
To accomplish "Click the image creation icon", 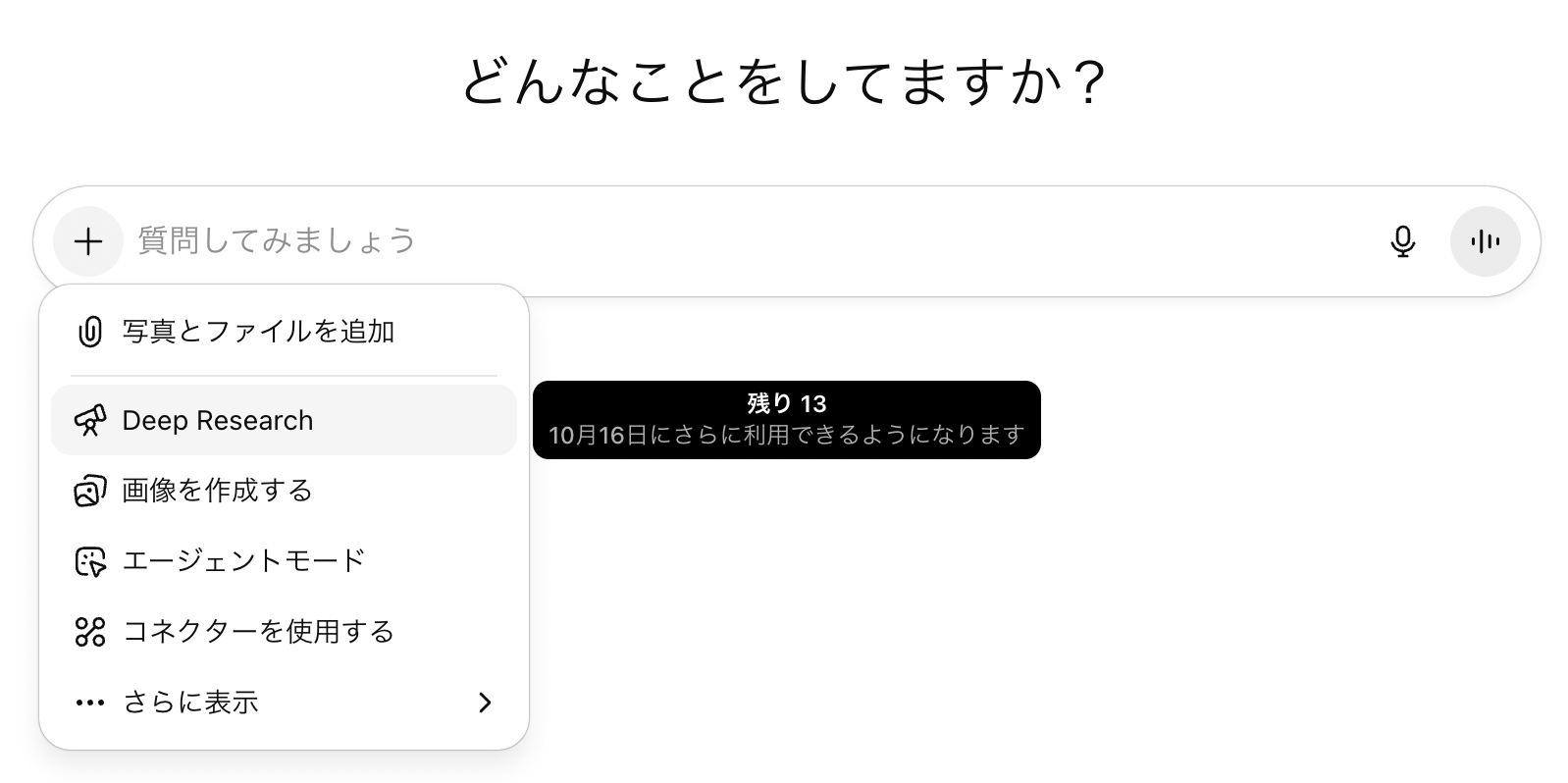I will point(89,491).
